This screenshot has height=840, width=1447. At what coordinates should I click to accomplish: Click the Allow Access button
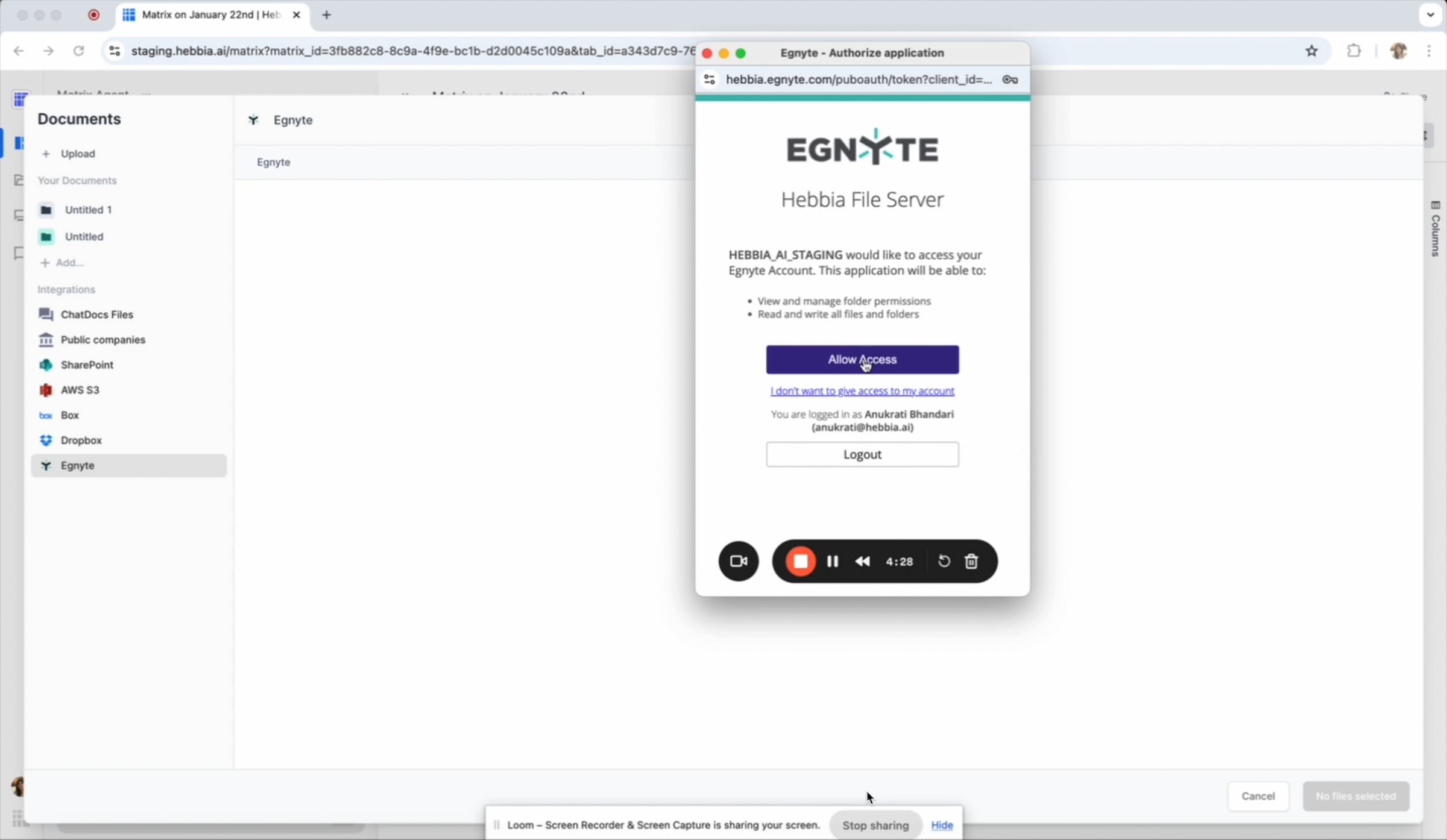862,360
